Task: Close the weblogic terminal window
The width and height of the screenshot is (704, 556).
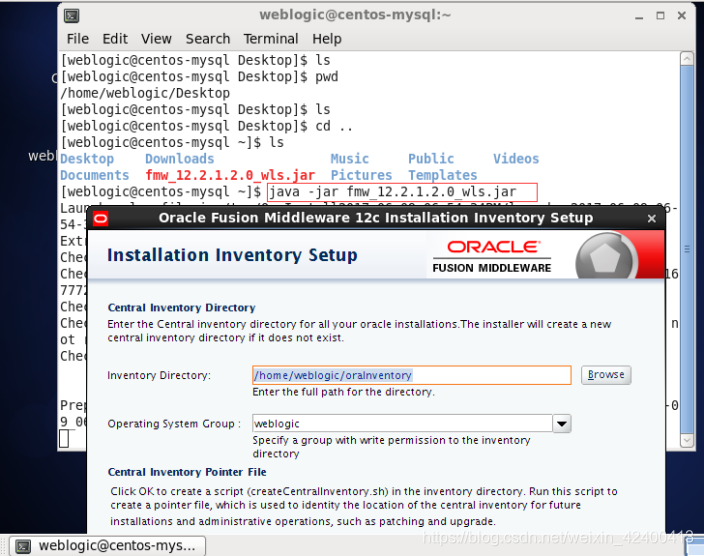Action: 682,16
